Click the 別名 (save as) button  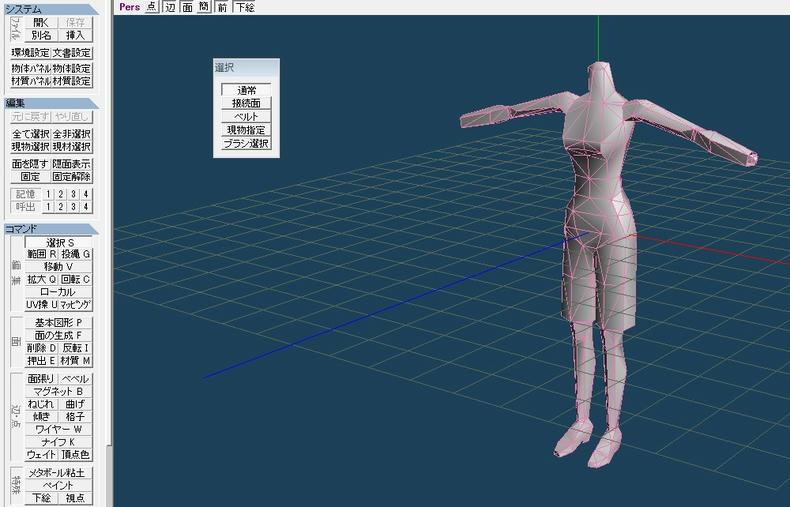click(x=41, y=35)
